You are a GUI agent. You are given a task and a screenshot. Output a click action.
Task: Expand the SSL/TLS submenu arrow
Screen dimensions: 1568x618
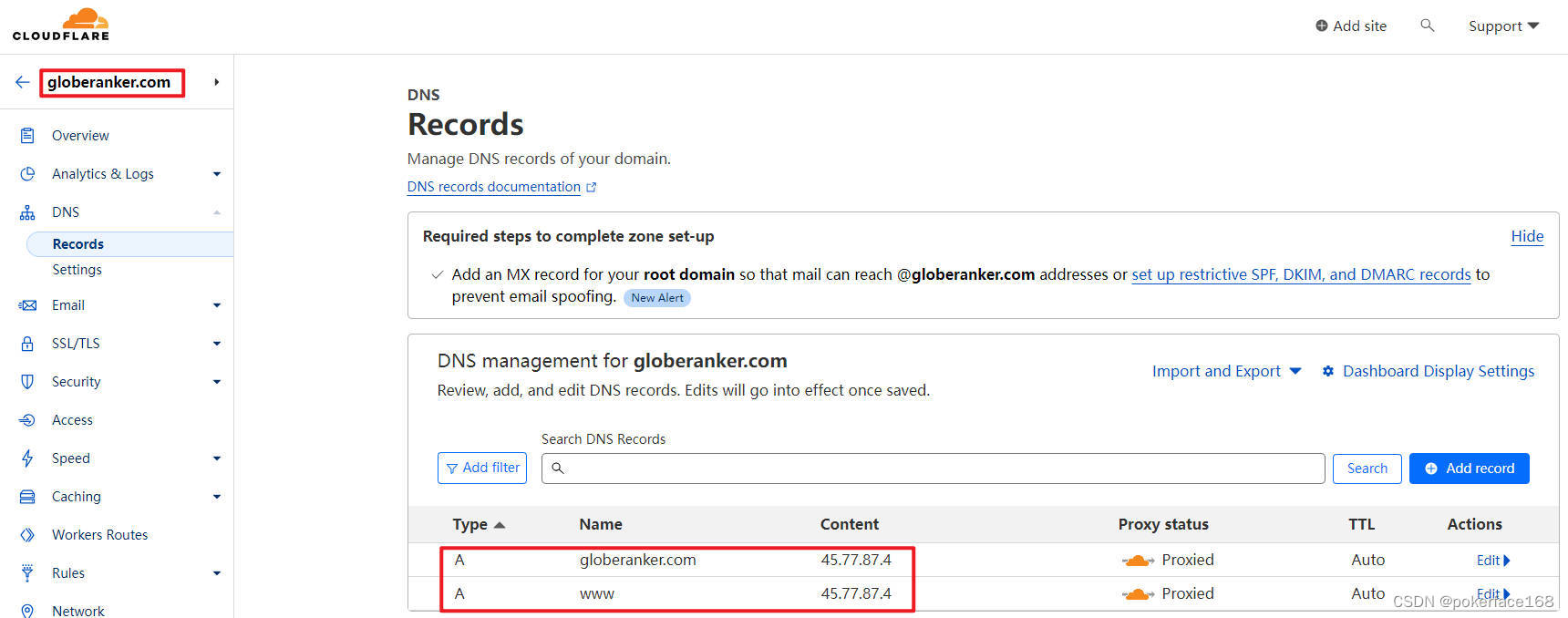(217, 344)
